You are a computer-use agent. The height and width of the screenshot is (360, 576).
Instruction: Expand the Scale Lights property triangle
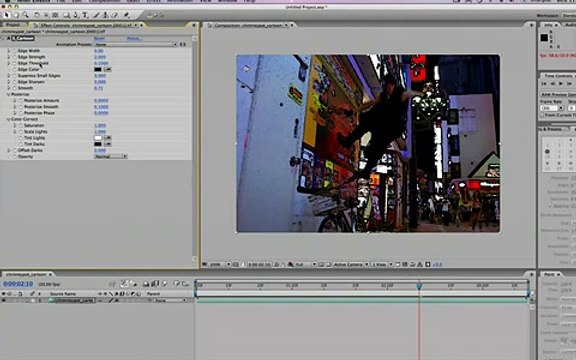coord(15,132)
